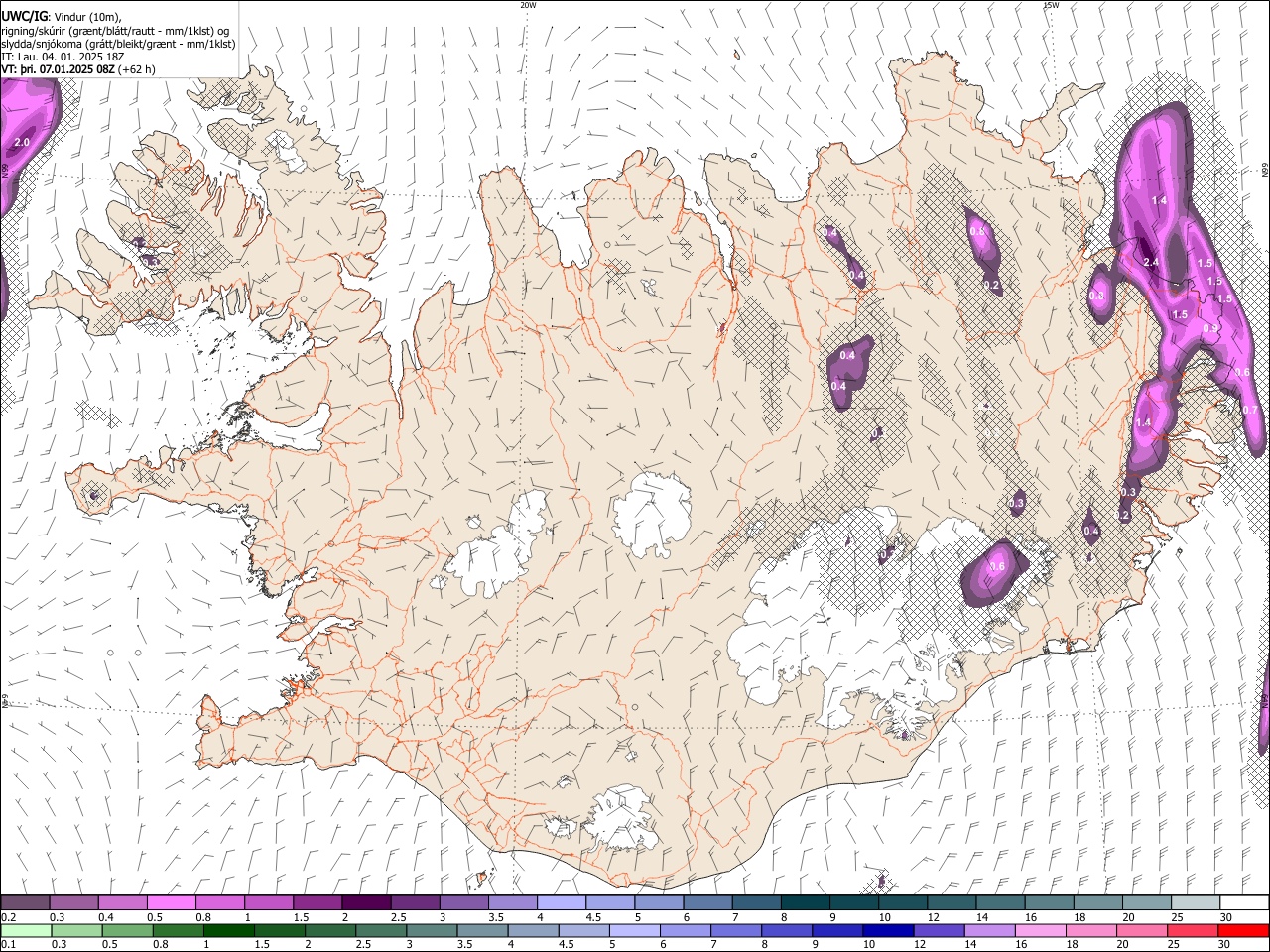Click the light green rain swatch 0.3 to 0.5
The image size is (1270, 952).
point(77,930)
